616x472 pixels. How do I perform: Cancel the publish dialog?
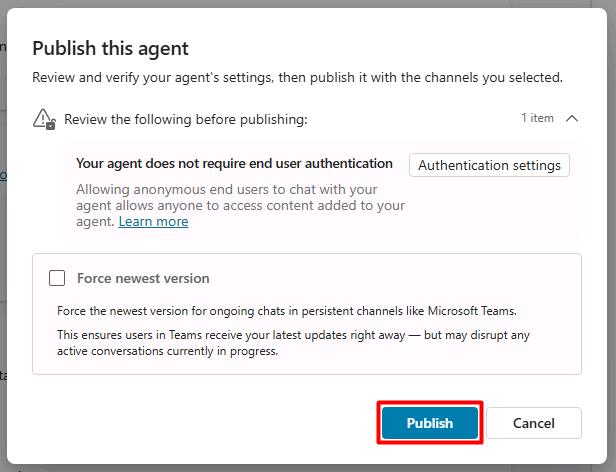(534, 423)
